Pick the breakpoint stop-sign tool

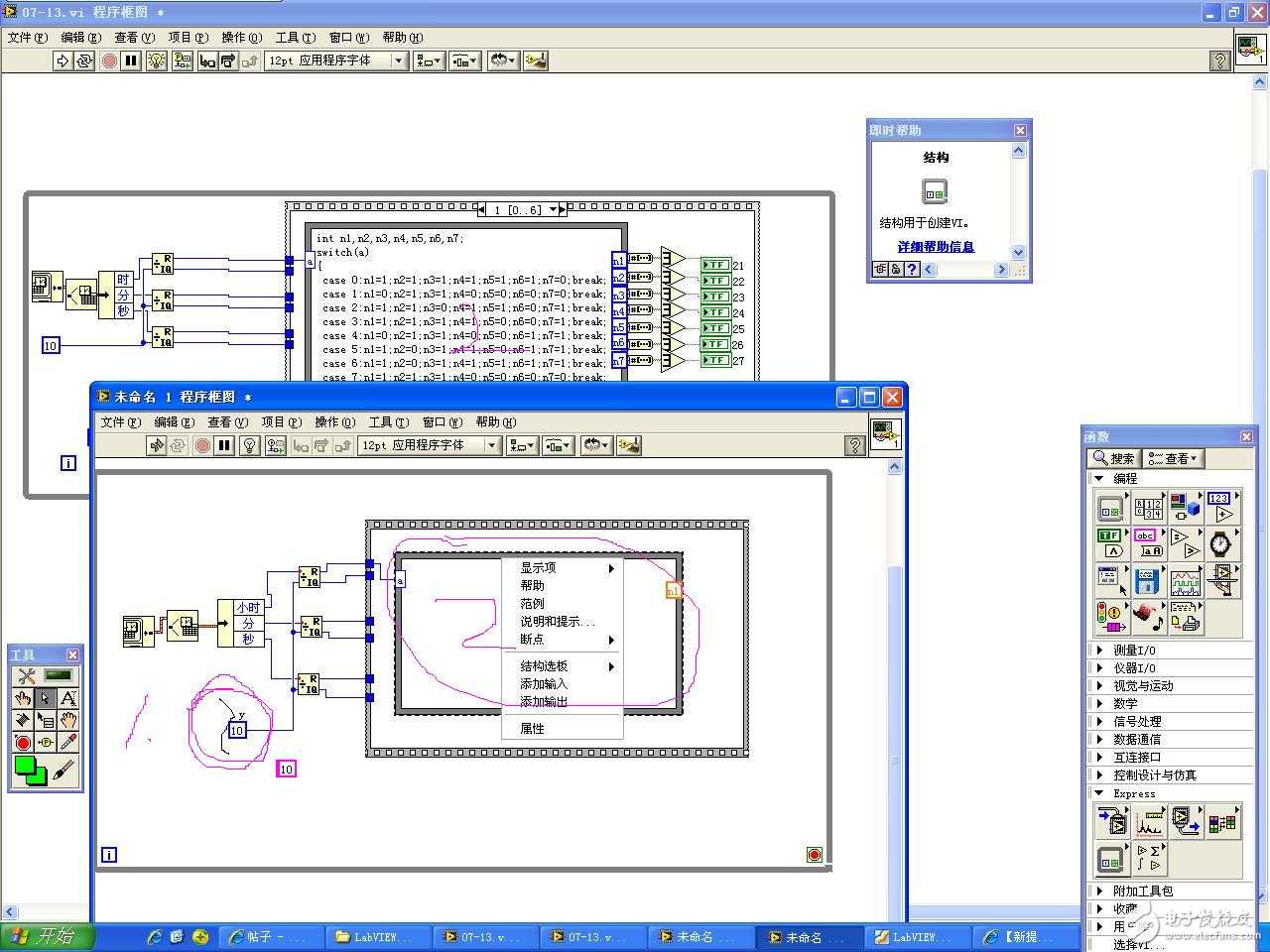coord(23,743)
